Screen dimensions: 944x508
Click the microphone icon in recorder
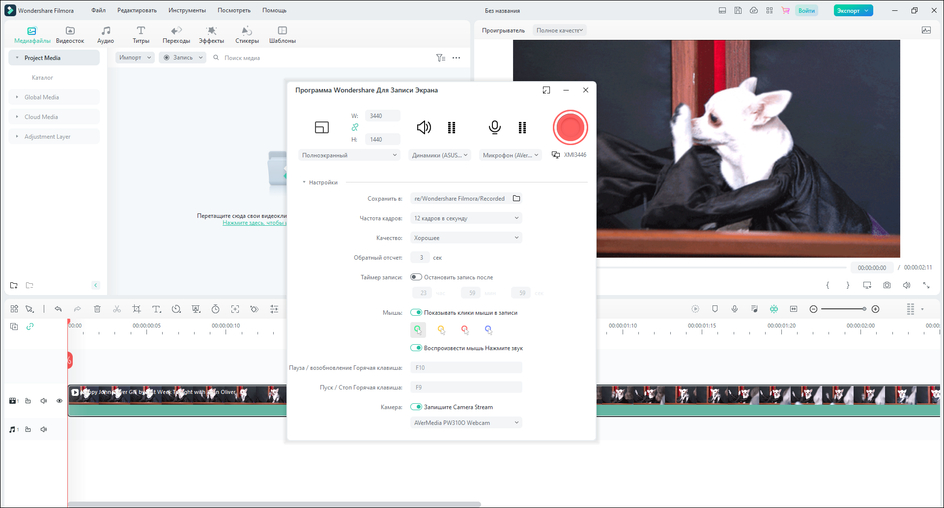pyautogui.click(x=494, y=127)
